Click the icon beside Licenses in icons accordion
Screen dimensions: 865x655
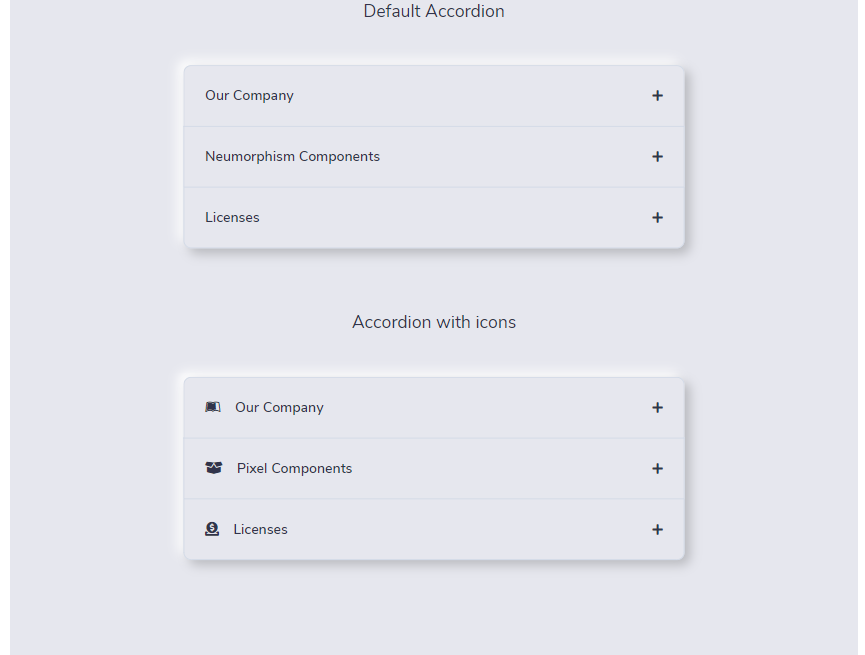(x=212, y=529)
